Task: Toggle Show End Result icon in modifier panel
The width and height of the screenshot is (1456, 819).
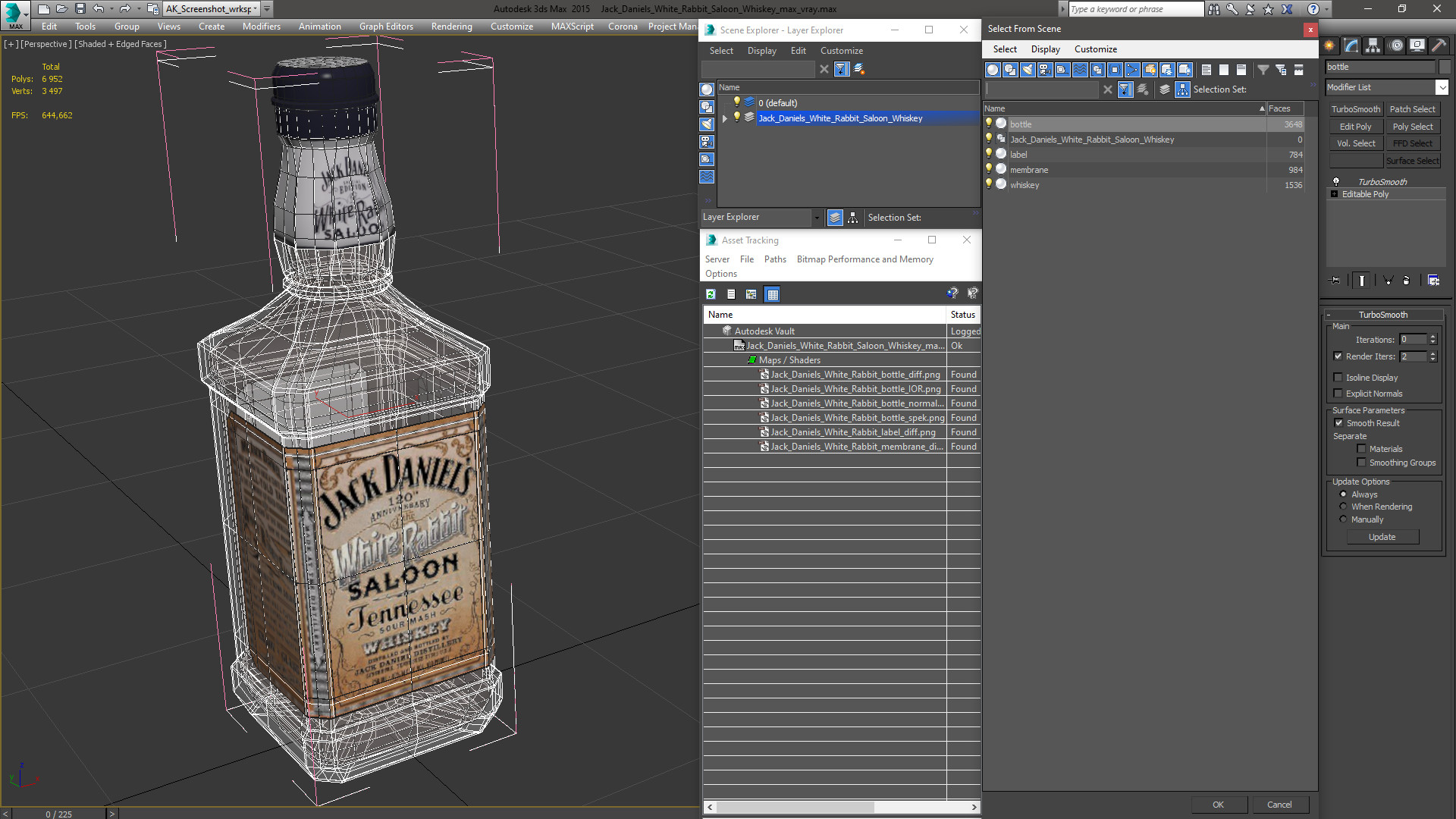Action: point(1362,281)
